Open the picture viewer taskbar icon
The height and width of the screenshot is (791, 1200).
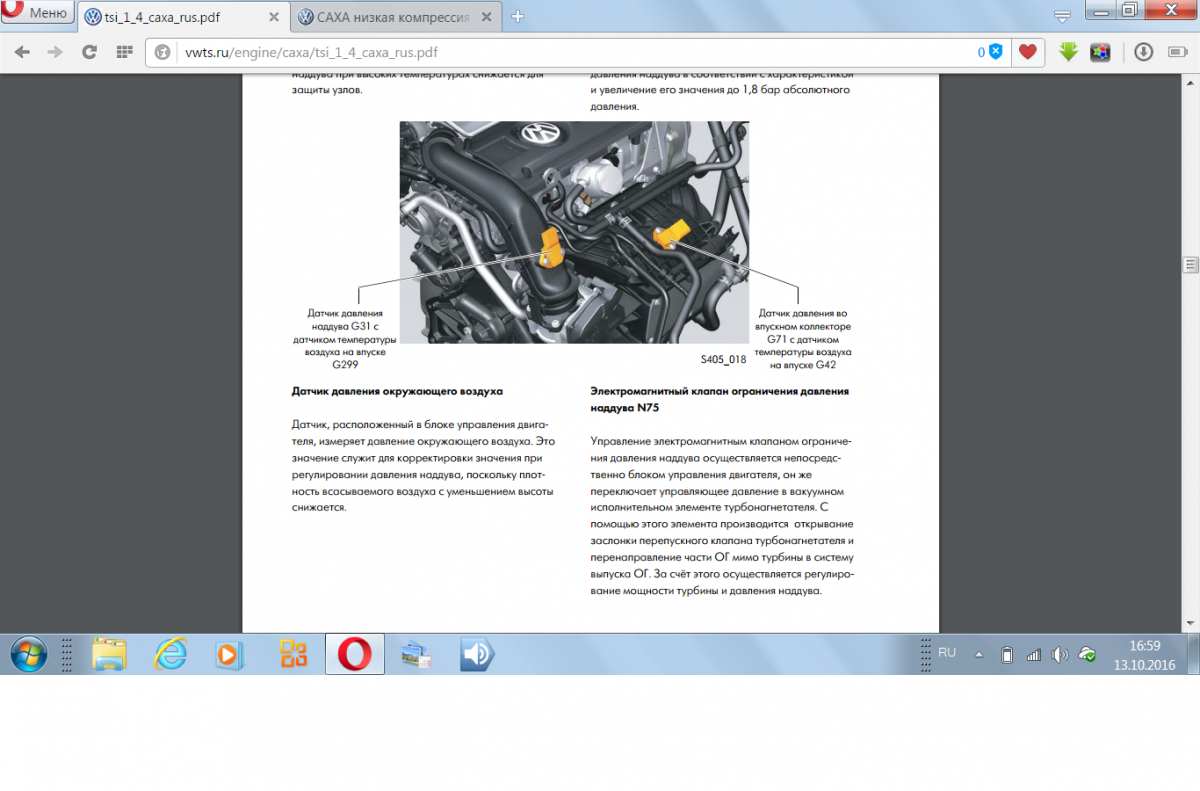click(x=415, y=654)
